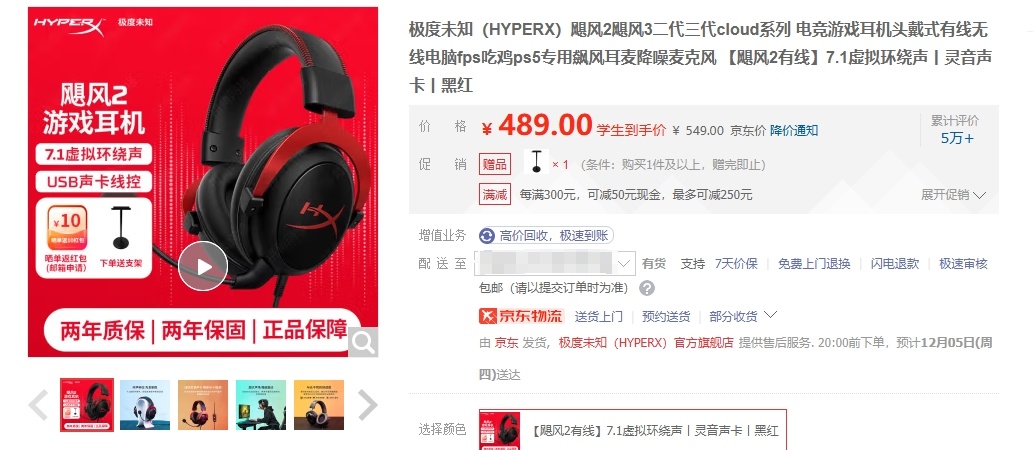This screenshot has height=450, width=1033.
Task: Click the gift headphone stand icon
Action: click(536, 162)
